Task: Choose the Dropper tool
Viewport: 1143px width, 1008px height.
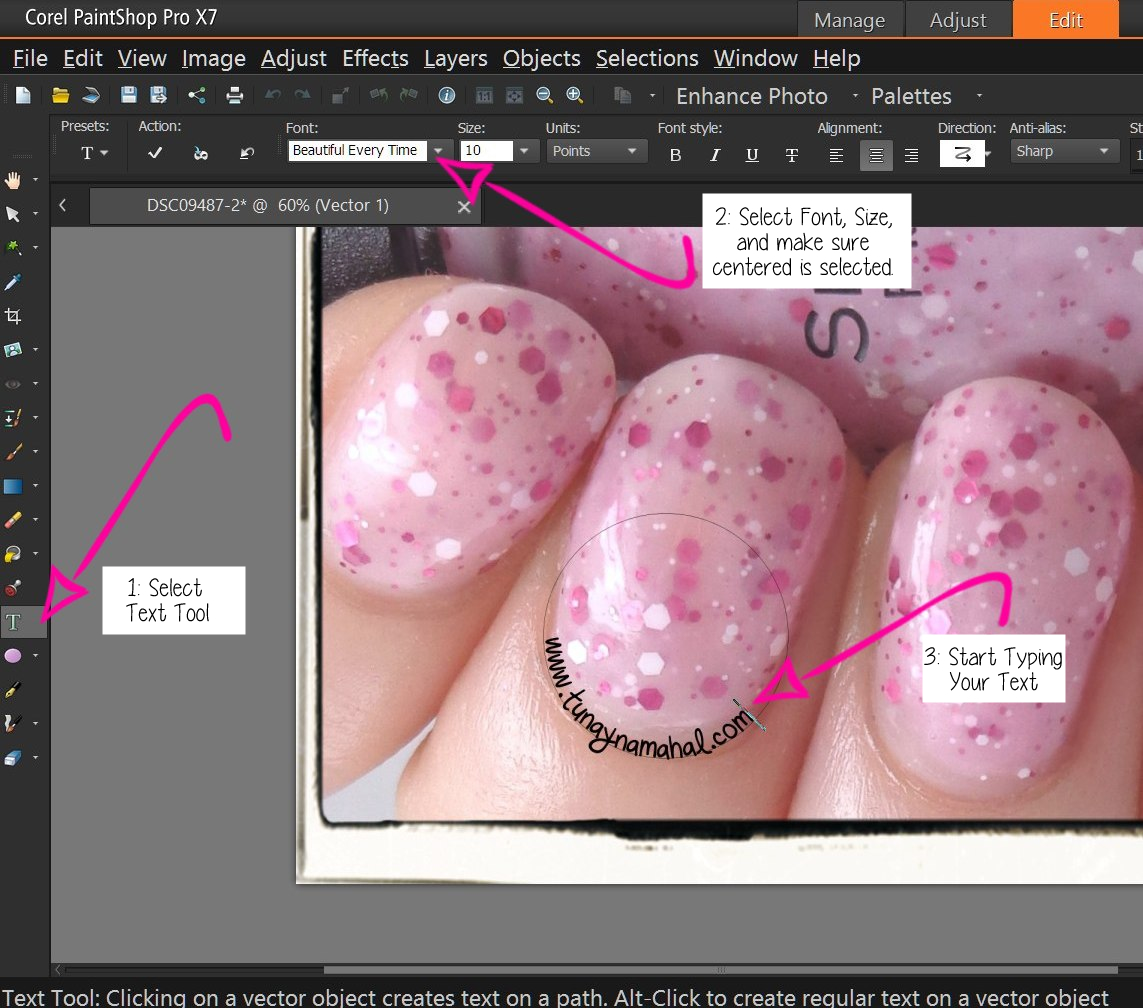Action: (14, 281)
